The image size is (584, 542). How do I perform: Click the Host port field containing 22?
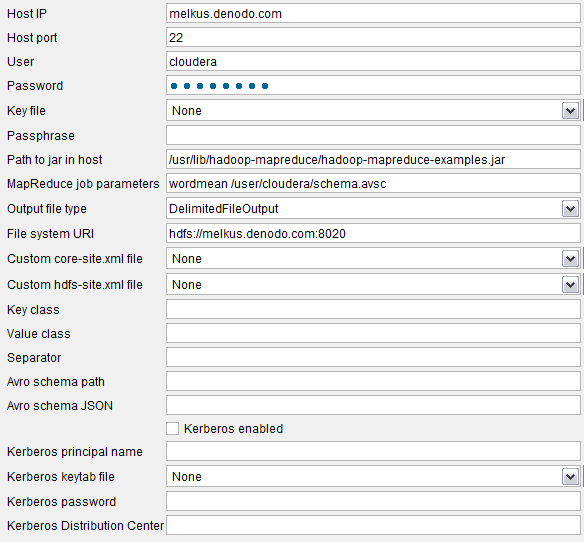[x=373, y=38]
